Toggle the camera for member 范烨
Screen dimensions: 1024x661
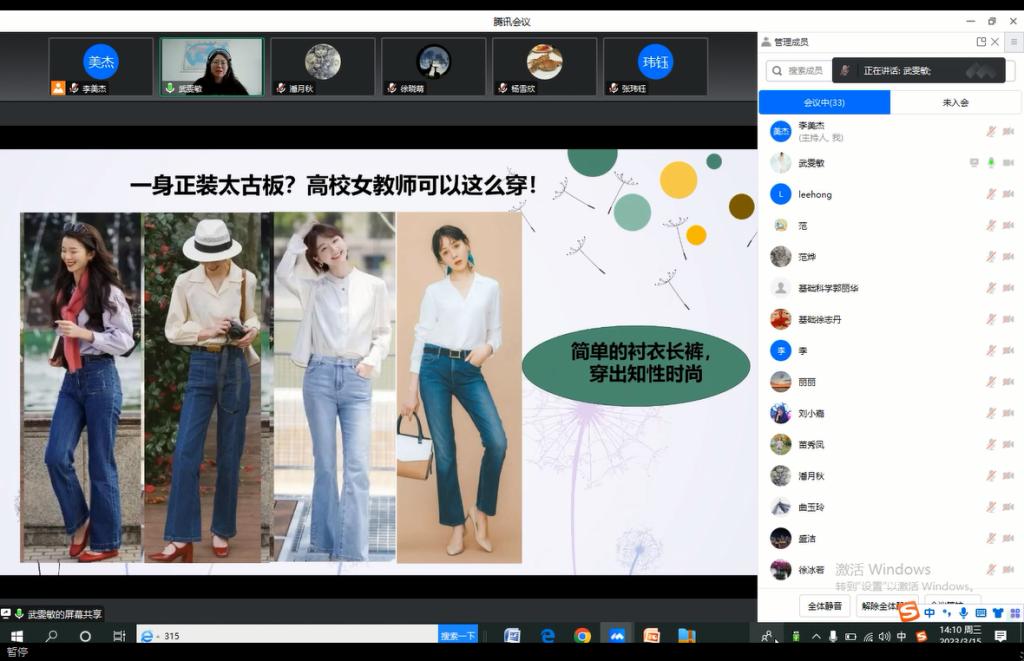coord(1008,257)
